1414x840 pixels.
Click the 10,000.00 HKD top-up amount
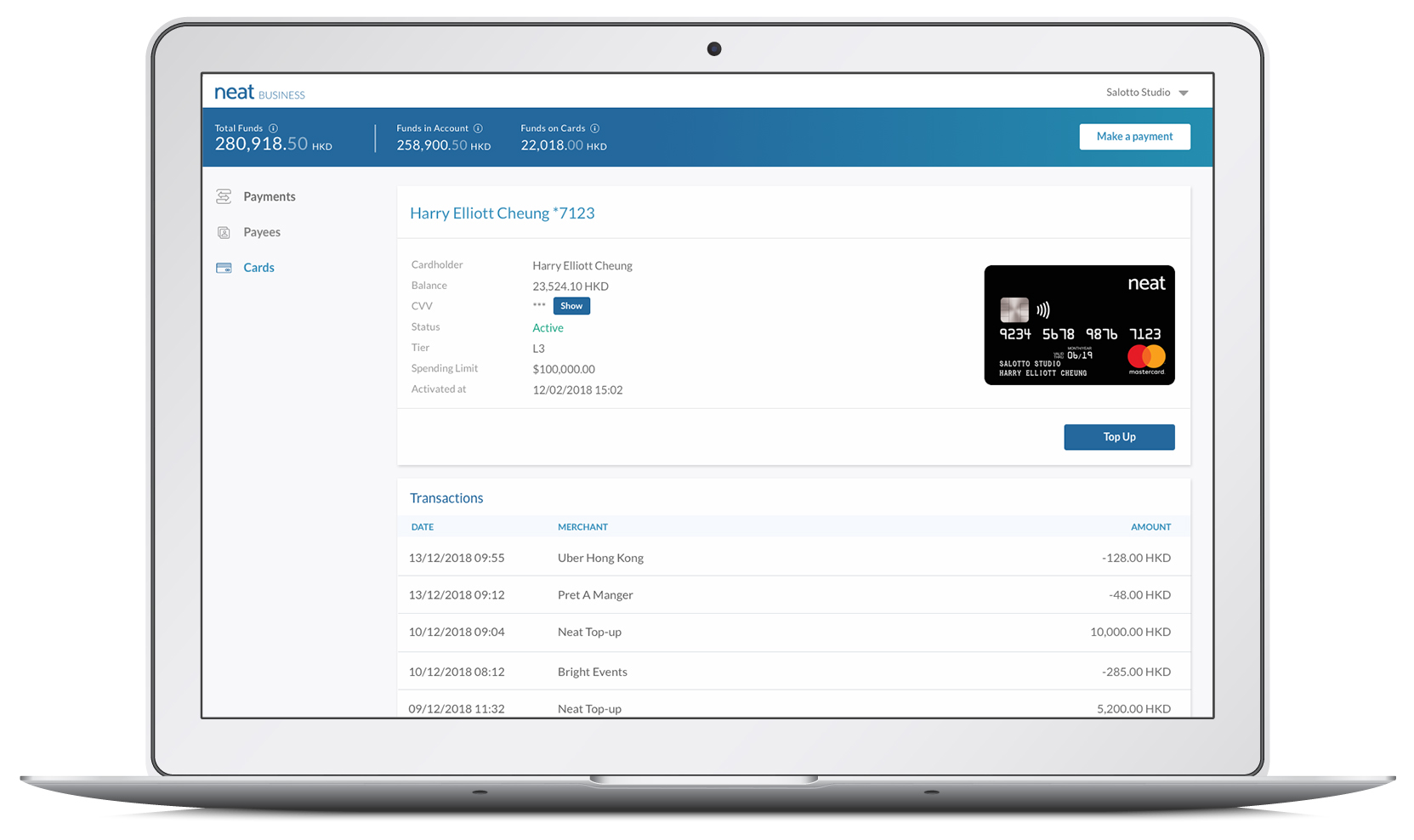click(x=1130, y=632)
